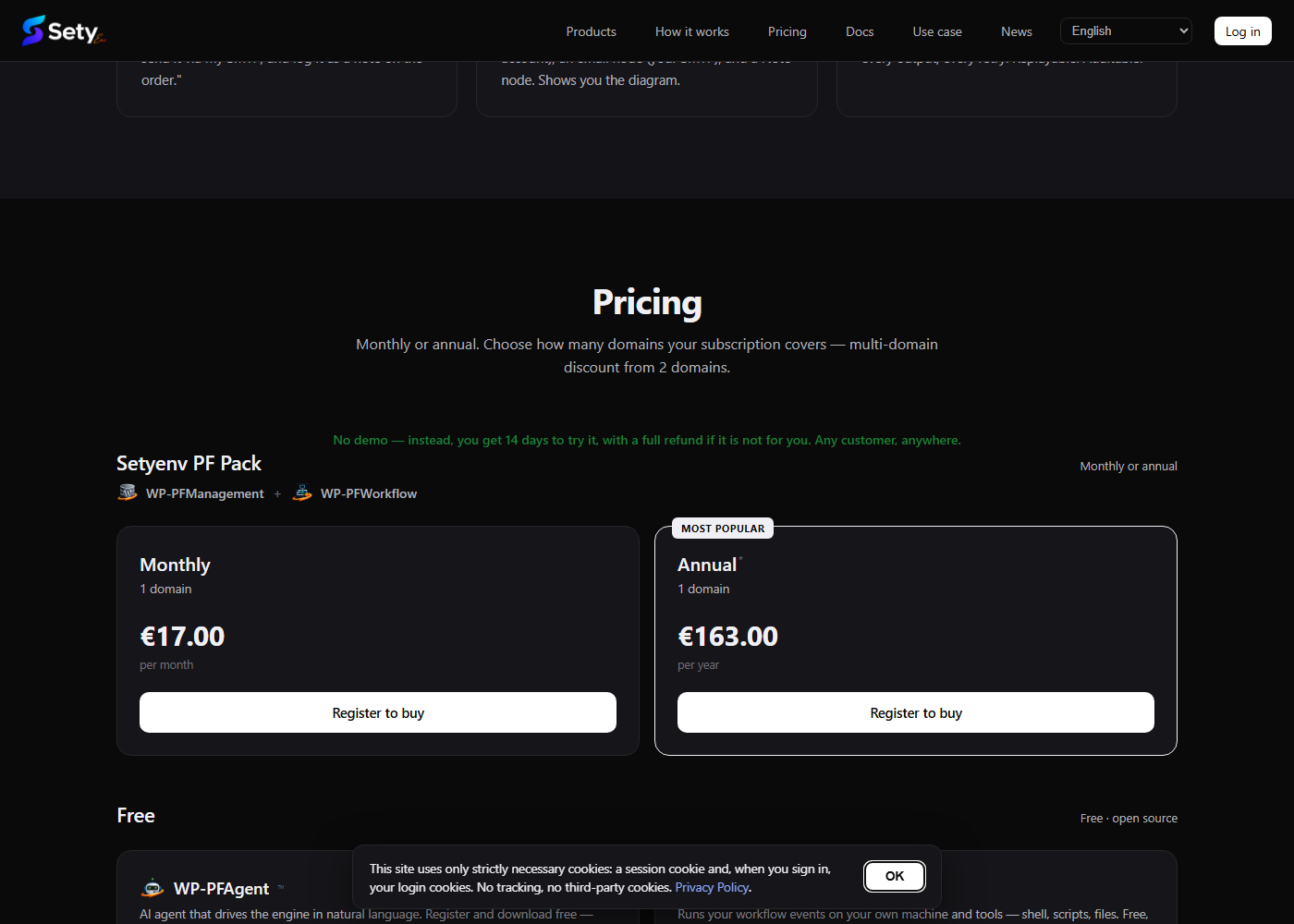Register to buy the Monthly plan

point(378,712)
